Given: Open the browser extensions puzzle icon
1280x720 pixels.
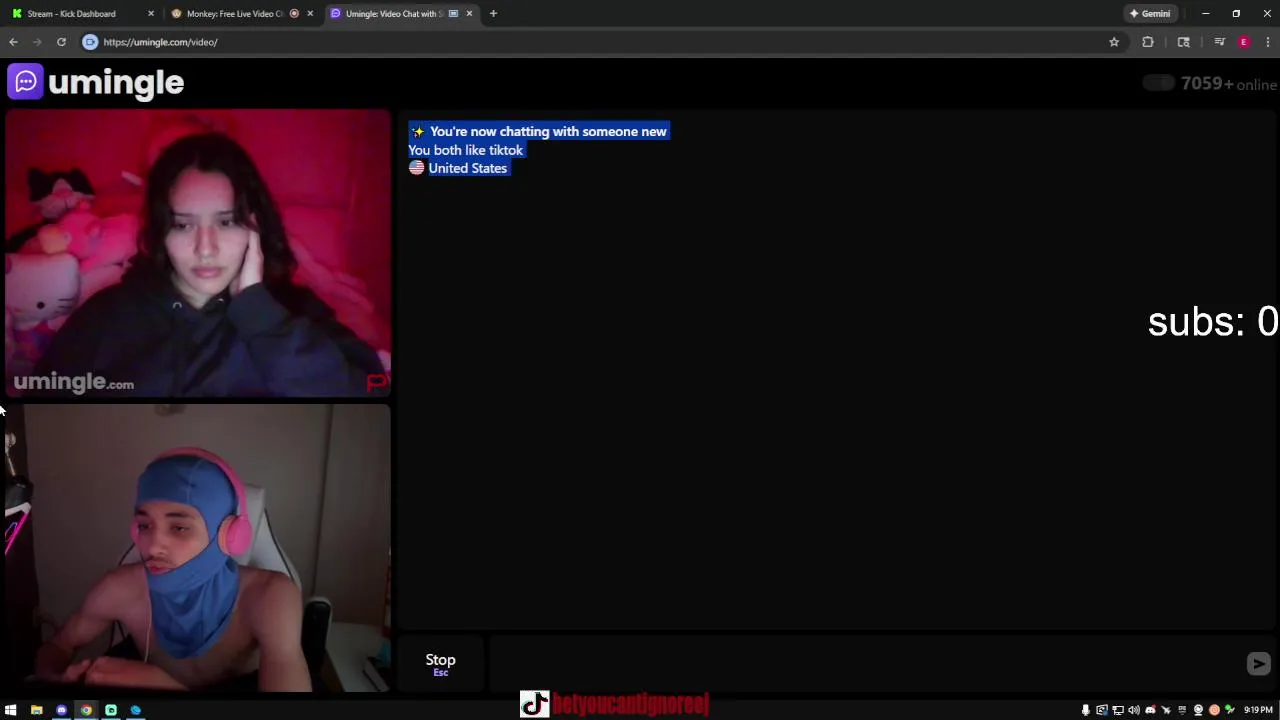Looking at the screenshot, I should click(x=1148, y=42).
